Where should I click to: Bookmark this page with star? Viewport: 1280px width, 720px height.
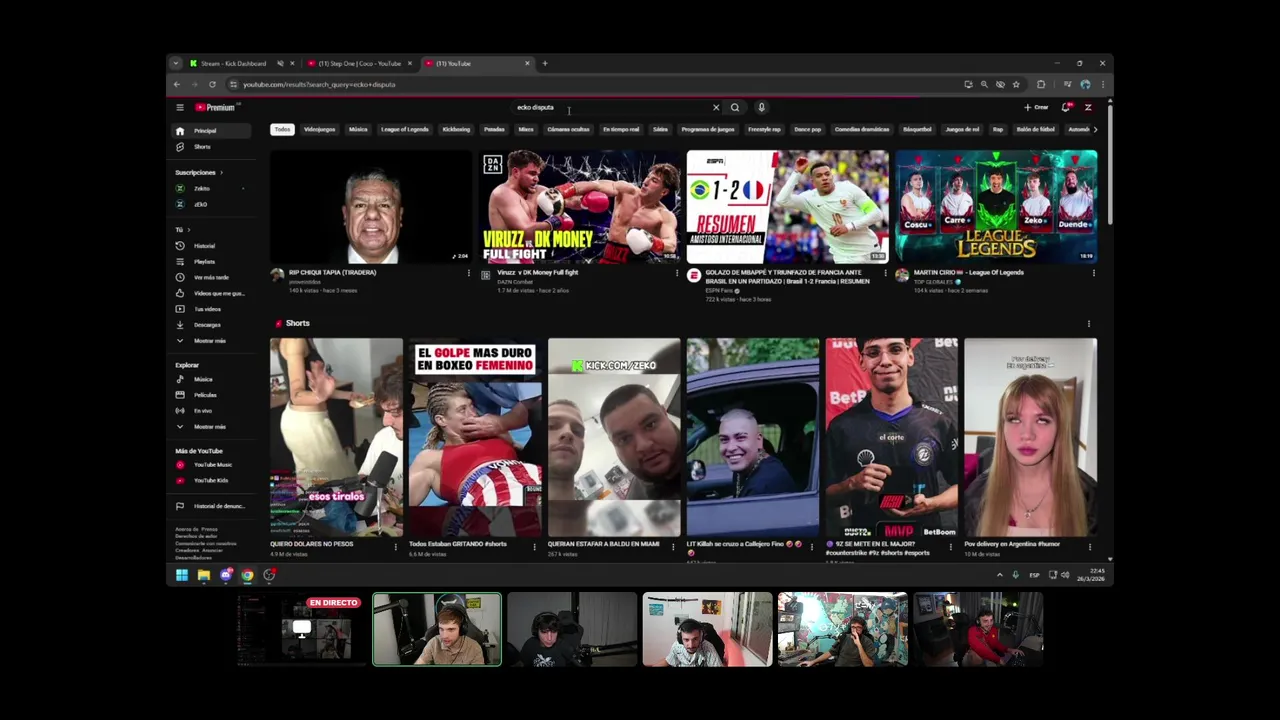pyautogui.click(x=1016, y=84)
